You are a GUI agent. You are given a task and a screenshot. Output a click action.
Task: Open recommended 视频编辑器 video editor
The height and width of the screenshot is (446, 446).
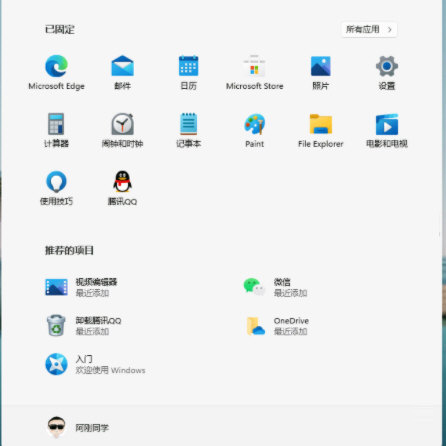click(x=81, y=287)
